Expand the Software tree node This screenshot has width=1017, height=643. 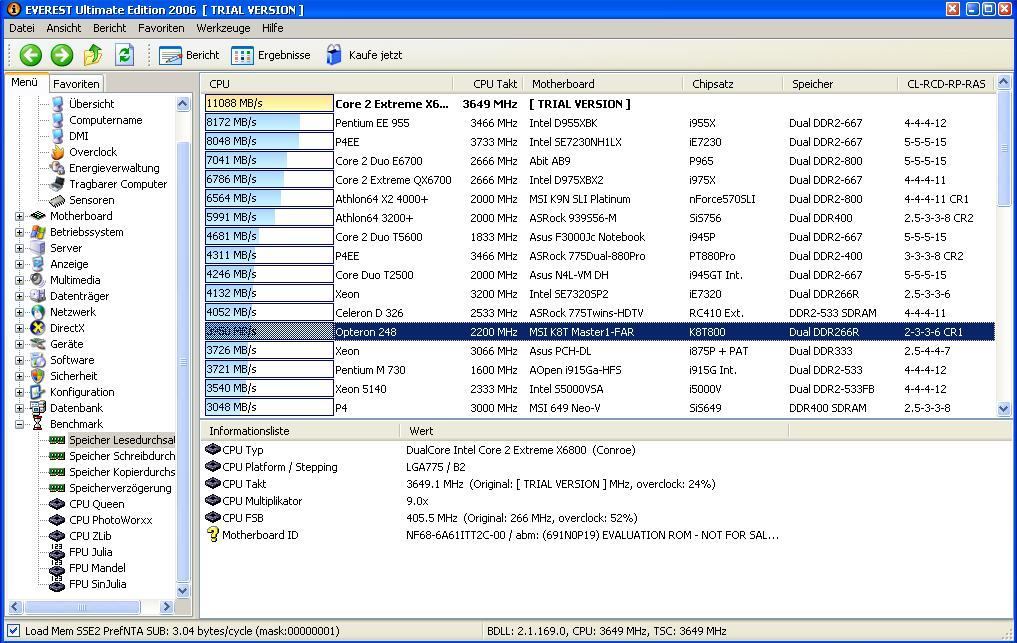tap(19, 360)
